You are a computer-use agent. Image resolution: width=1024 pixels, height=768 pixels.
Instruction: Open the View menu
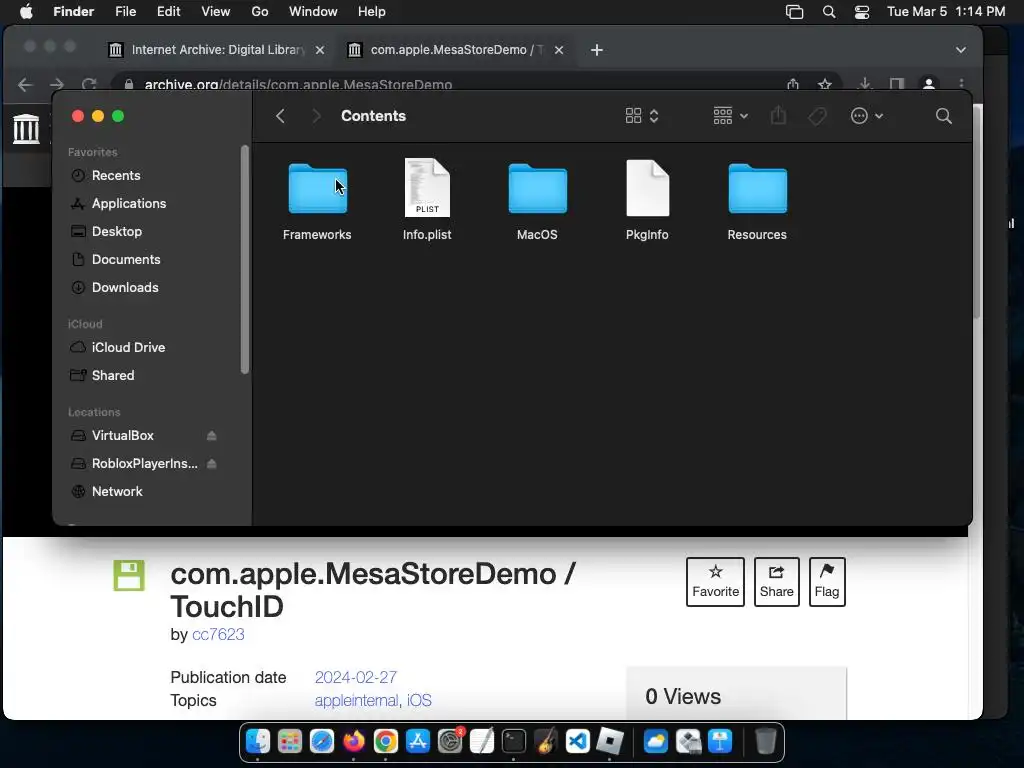coord(216,12)
